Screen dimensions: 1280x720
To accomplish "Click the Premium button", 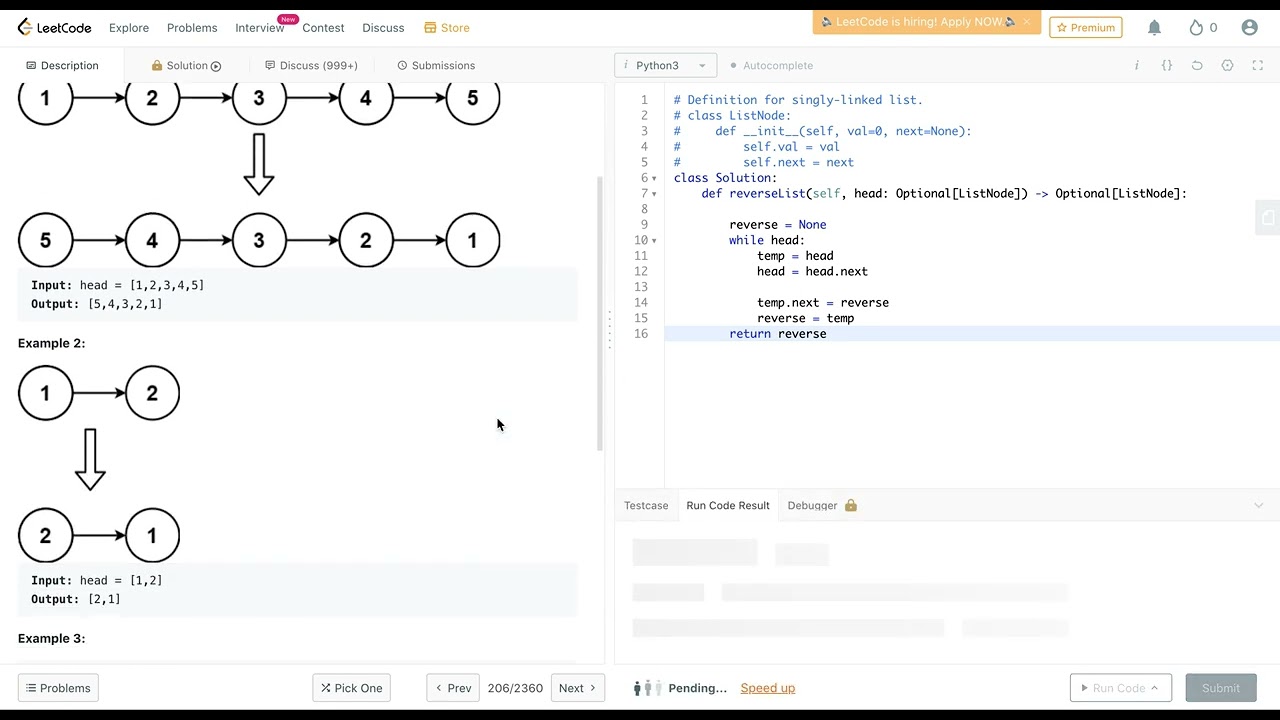I will click(1085, 28).
